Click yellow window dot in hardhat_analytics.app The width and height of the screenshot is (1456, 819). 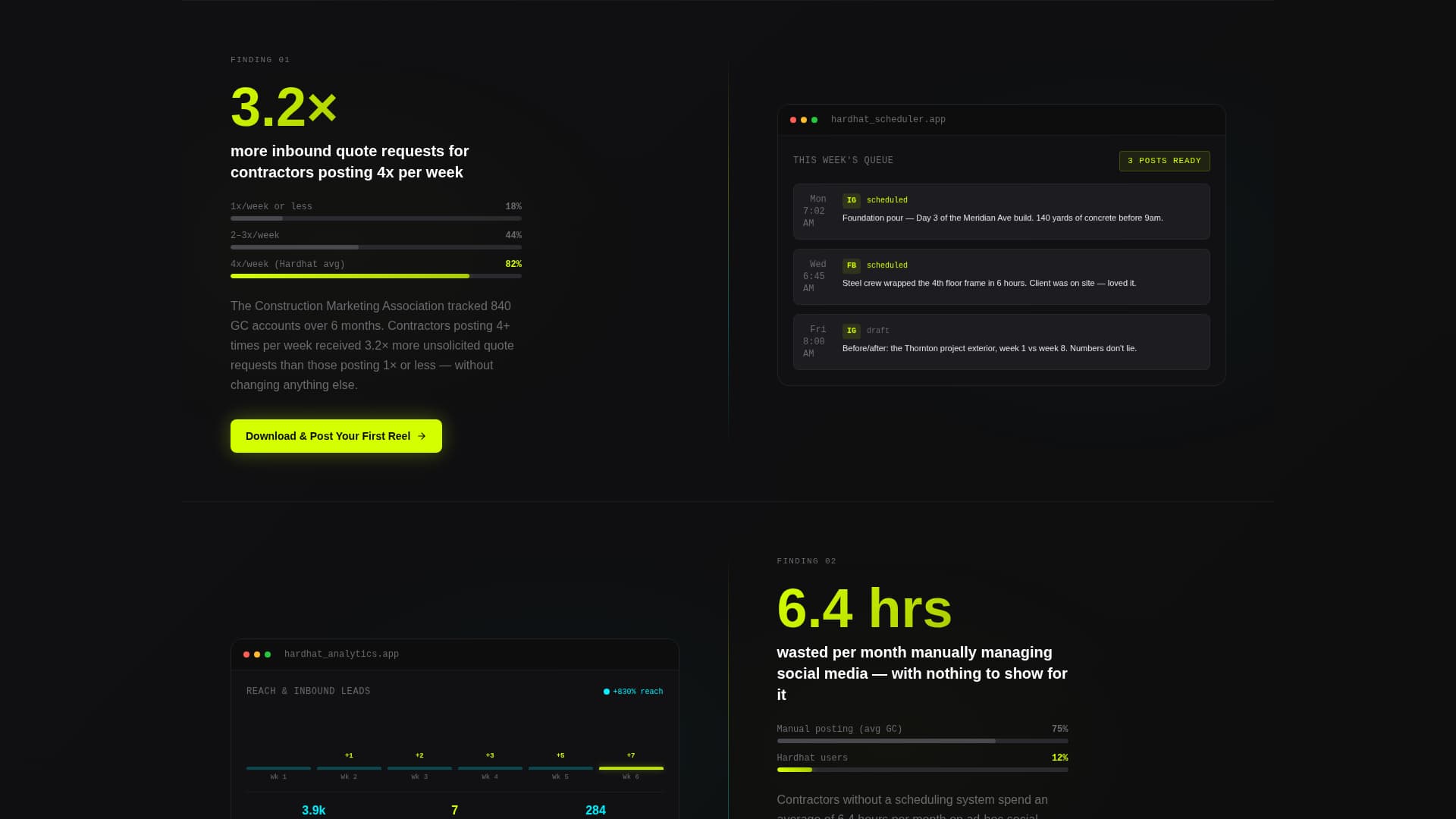pyautogui.click(x=257, y=654)
